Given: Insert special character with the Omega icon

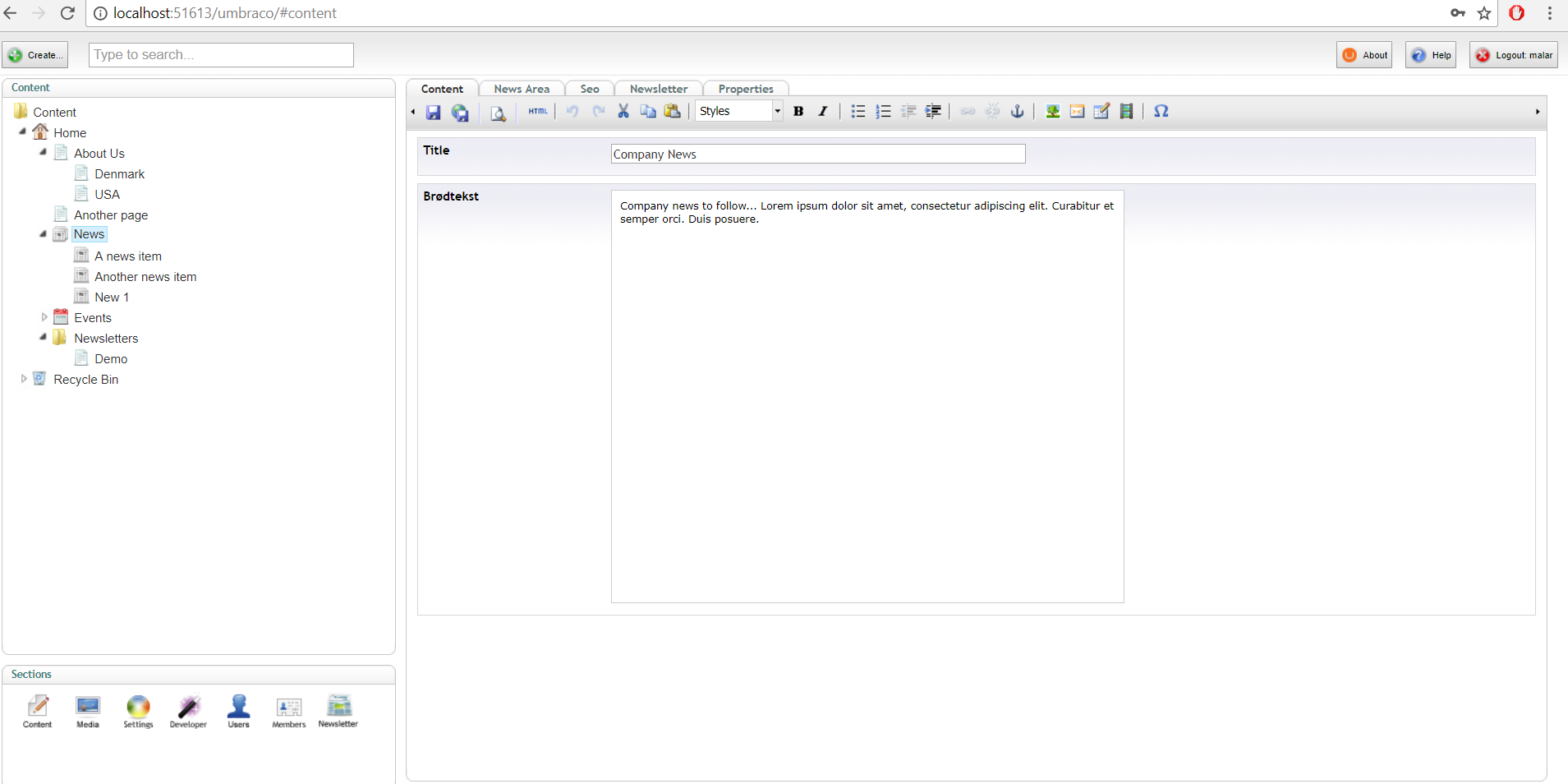Looking at the screenshot, I should (x=1161, y=112).
